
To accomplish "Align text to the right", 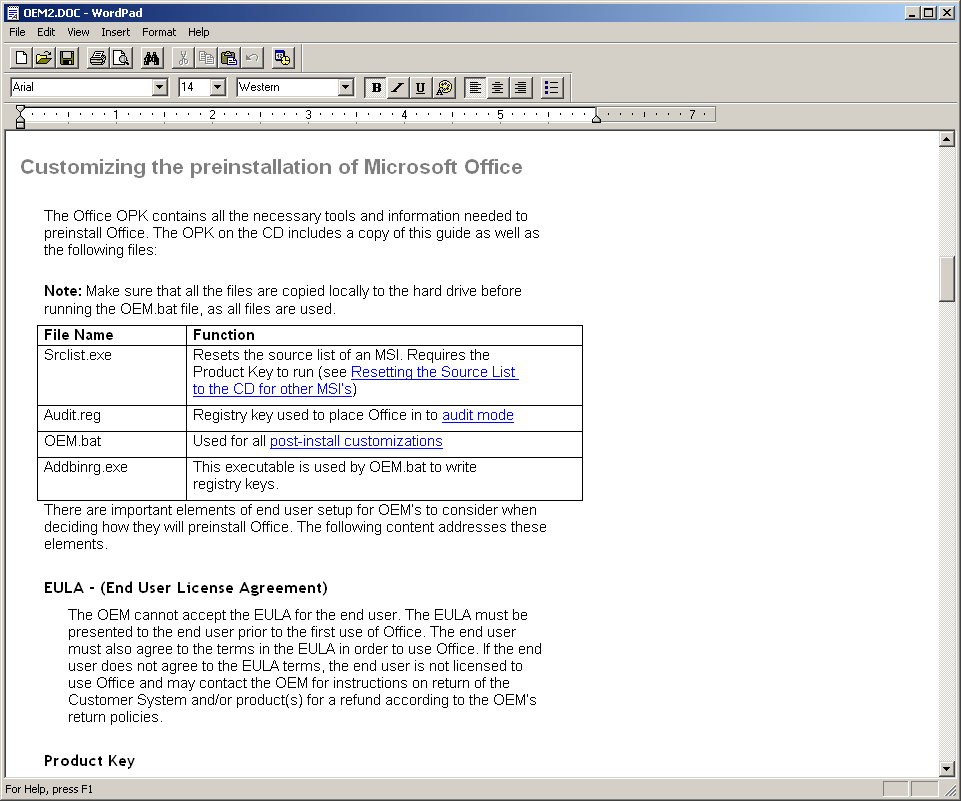I will pyautogui.click(x=520, y=88).
